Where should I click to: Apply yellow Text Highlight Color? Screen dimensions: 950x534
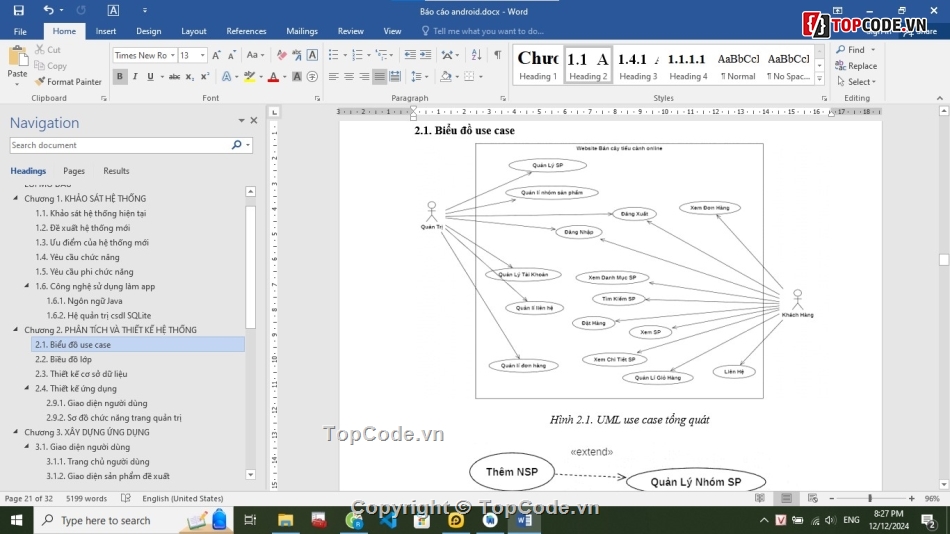(249, 77)
